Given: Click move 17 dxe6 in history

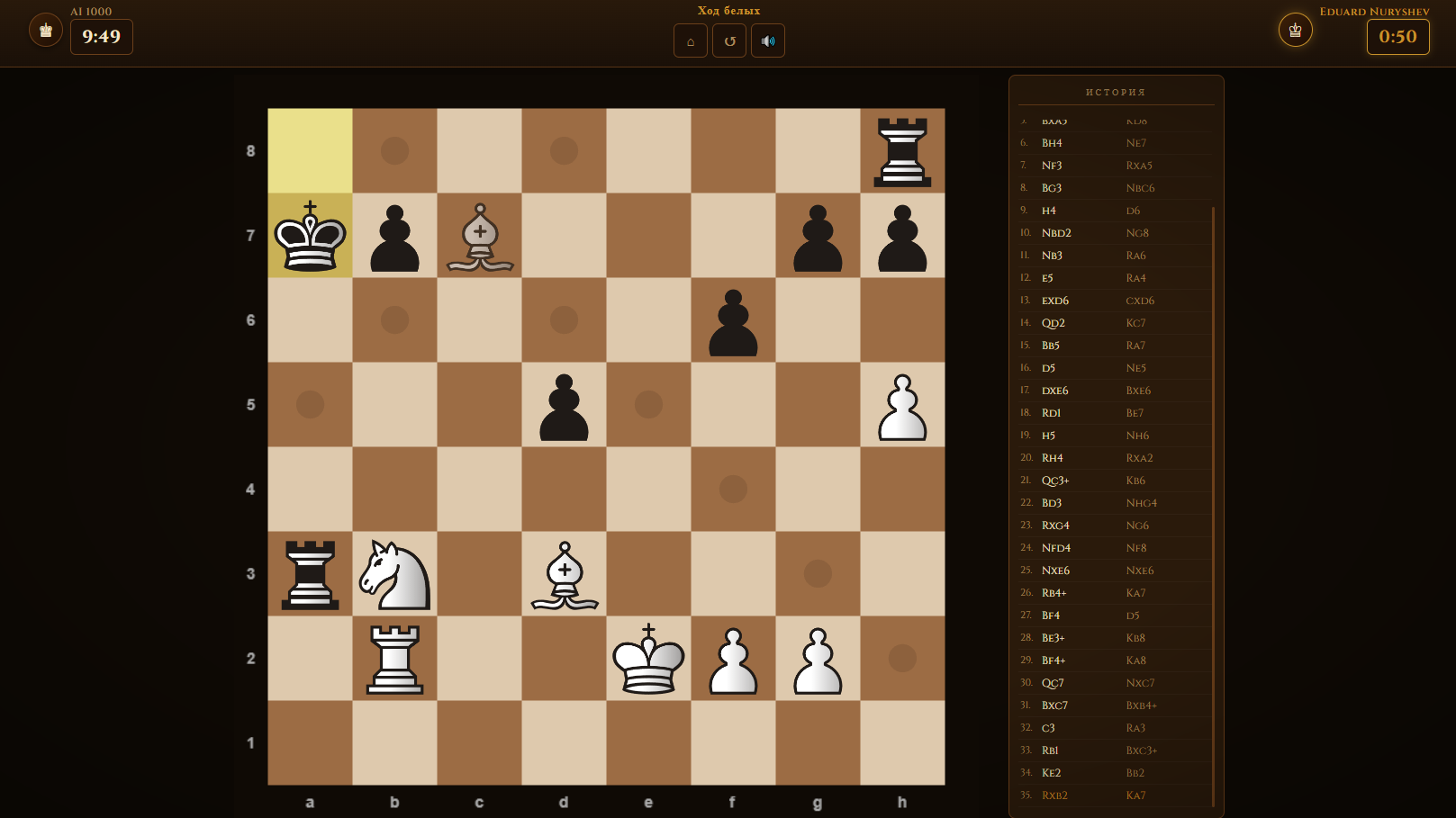Looking at the screenshot, I should 1055,391.
